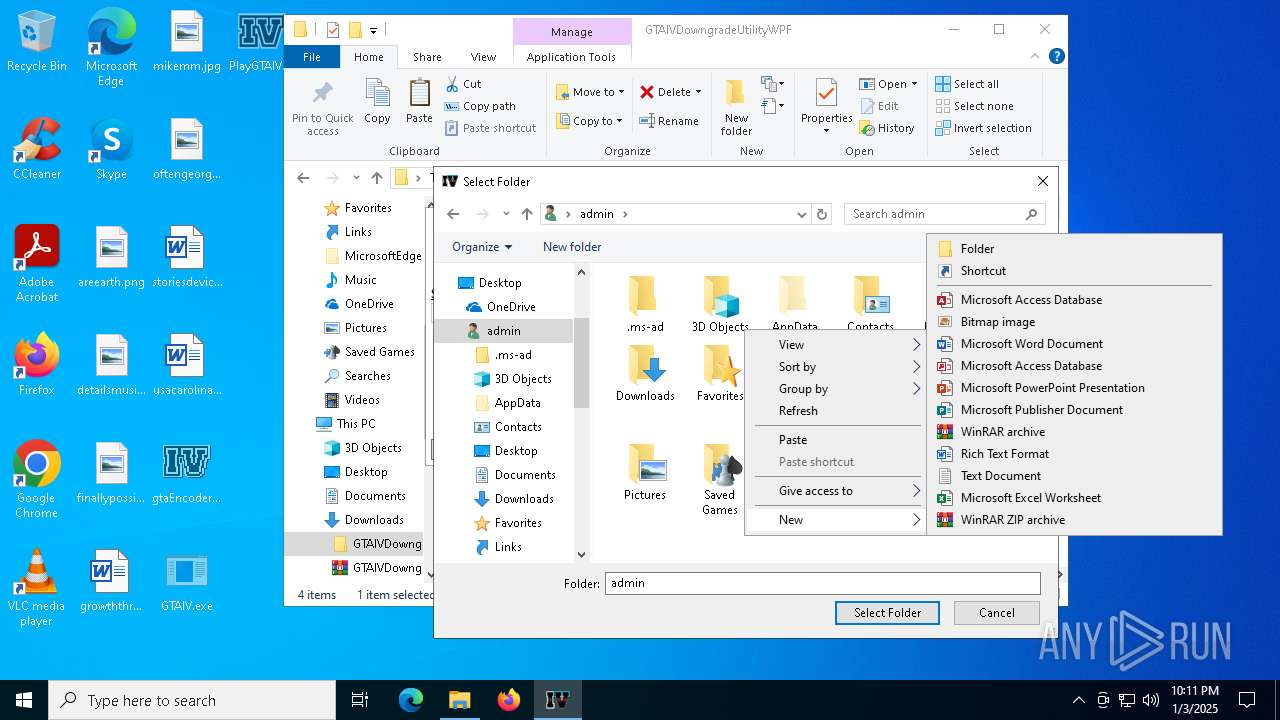
Task: Expand the address bar history dropdown
Action: (x=801, y=214)
